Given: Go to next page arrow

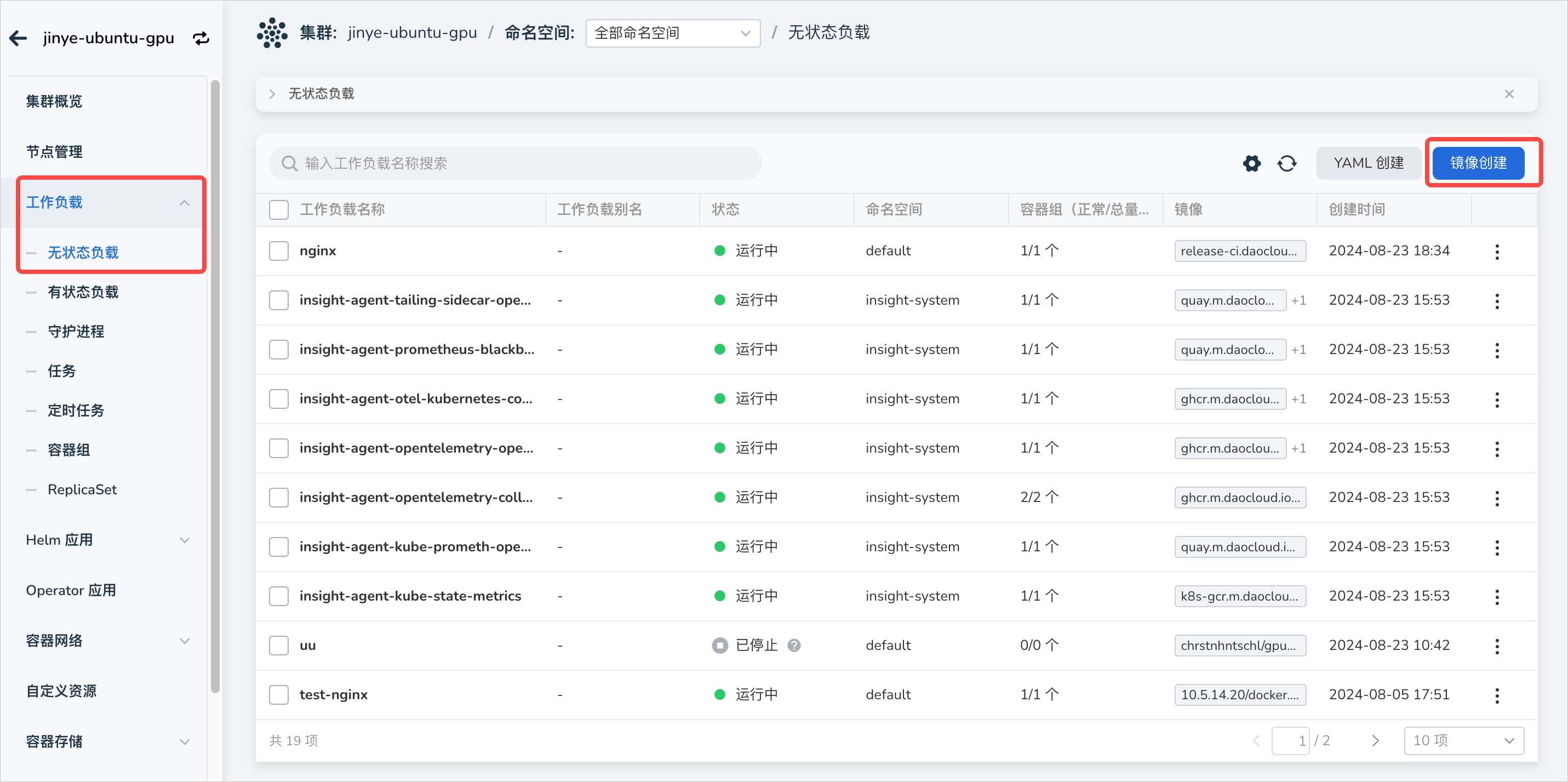Looking at the screenshot, I should pos(1375,740).
